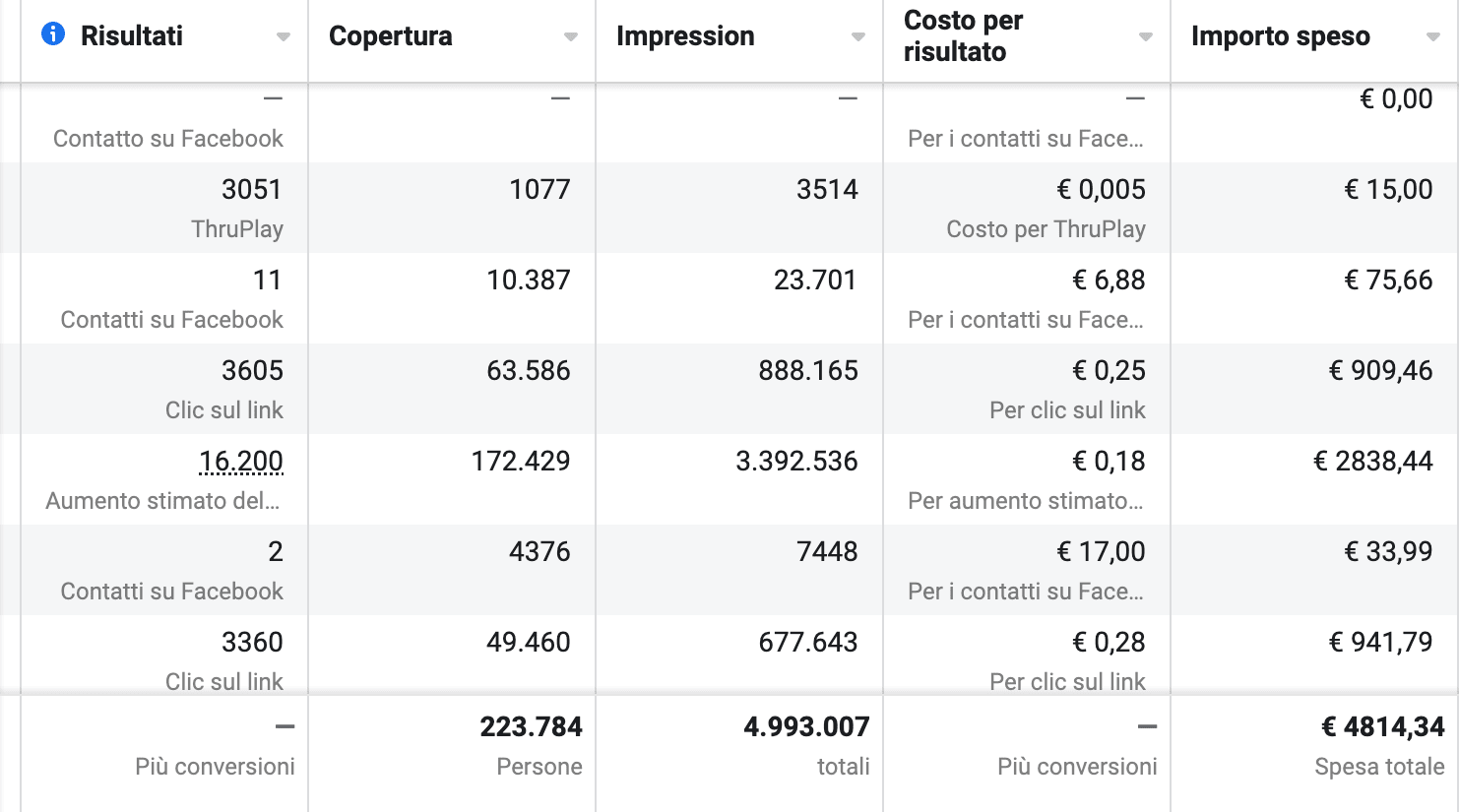Select the 3051 ThruPlay results cell
The height and width of the screenshot is (812, 1459).
coord(251,189)
